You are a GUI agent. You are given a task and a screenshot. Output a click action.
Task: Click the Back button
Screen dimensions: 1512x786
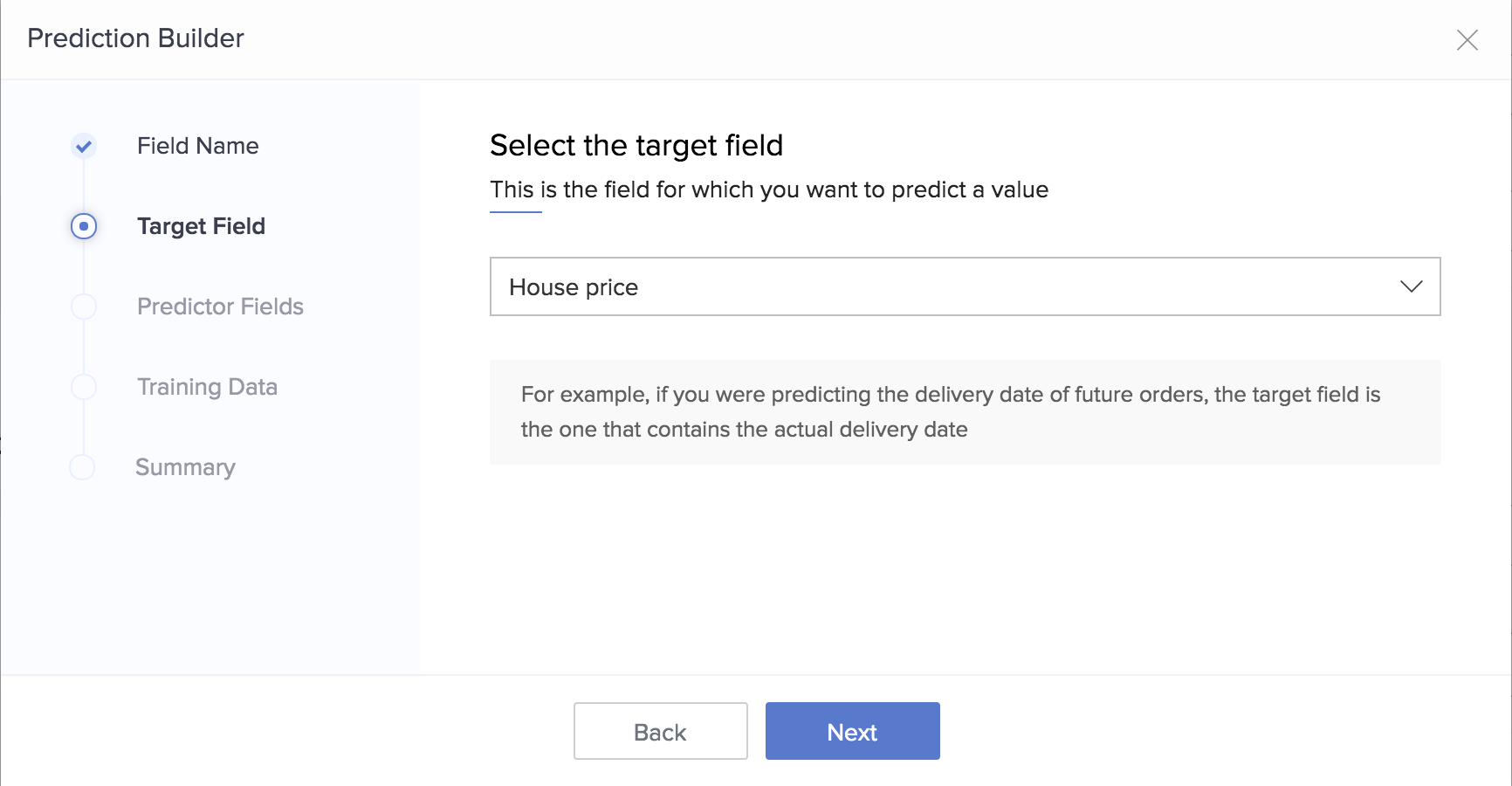[661, 731]
